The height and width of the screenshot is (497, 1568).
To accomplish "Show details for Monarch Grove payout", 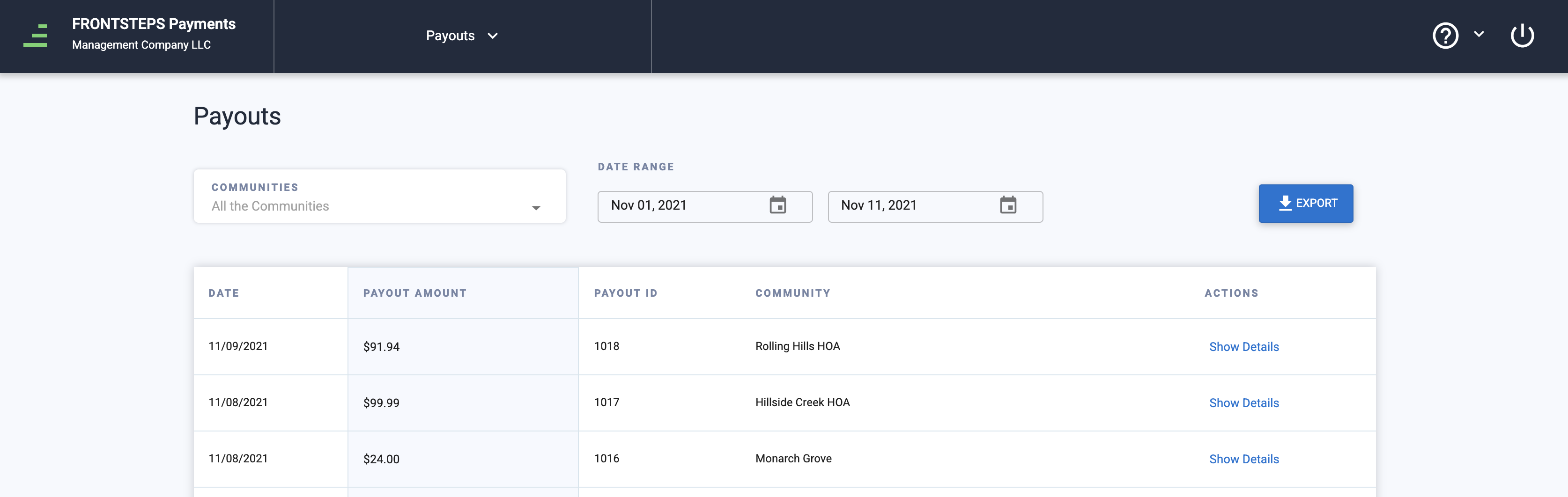I will [1243, 459].
